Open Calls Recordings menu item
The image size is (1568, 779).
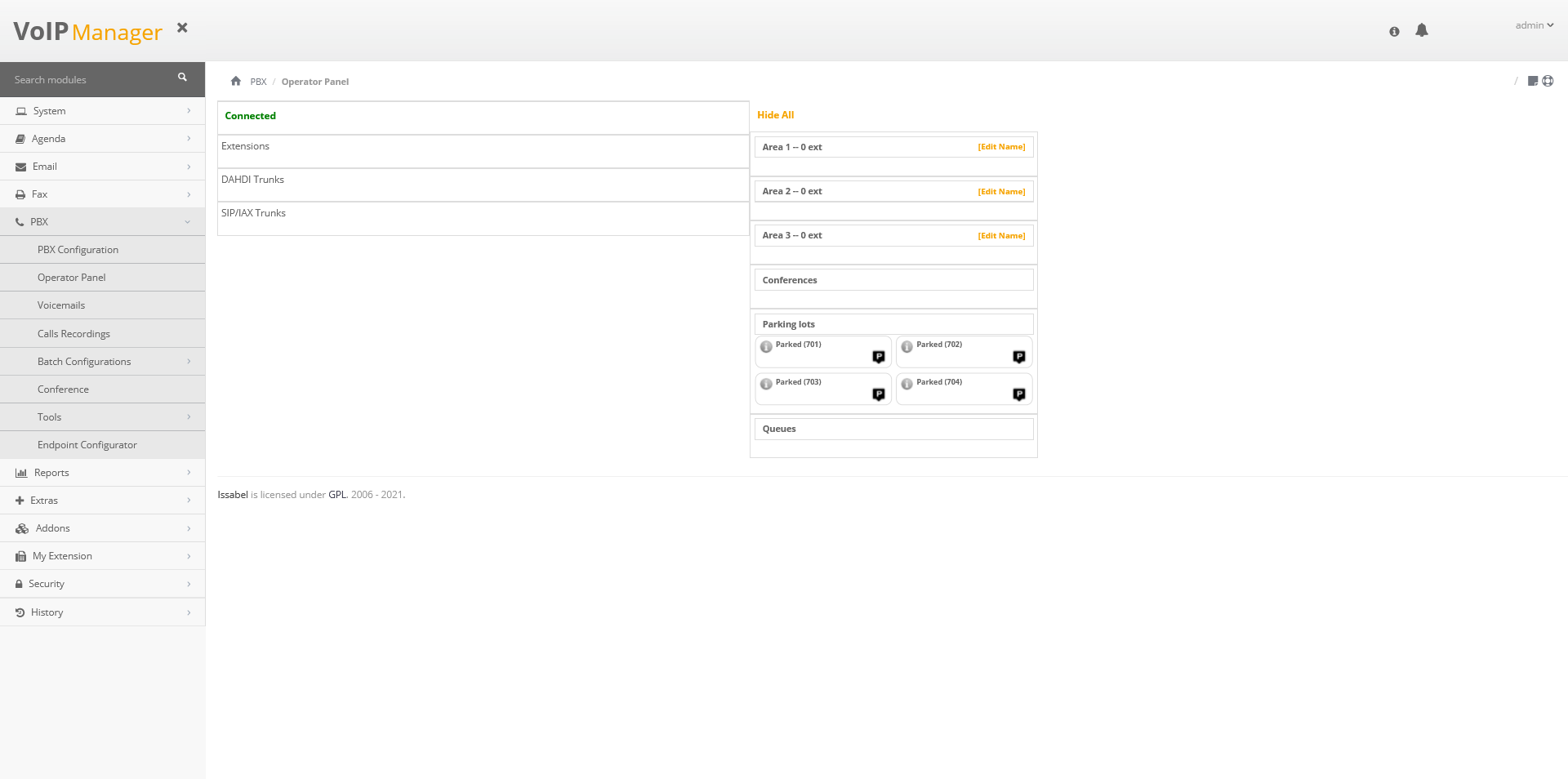point(73,334)
